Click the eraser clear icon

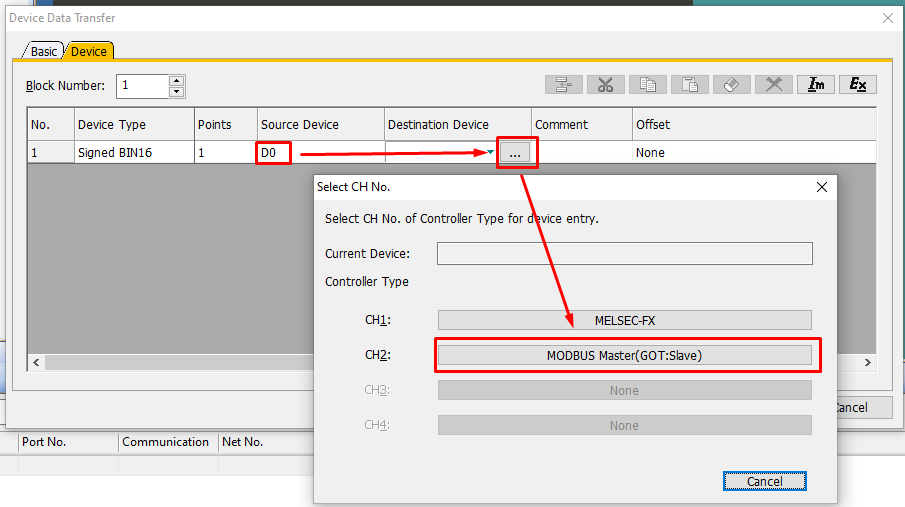click(x=731, y=85)
